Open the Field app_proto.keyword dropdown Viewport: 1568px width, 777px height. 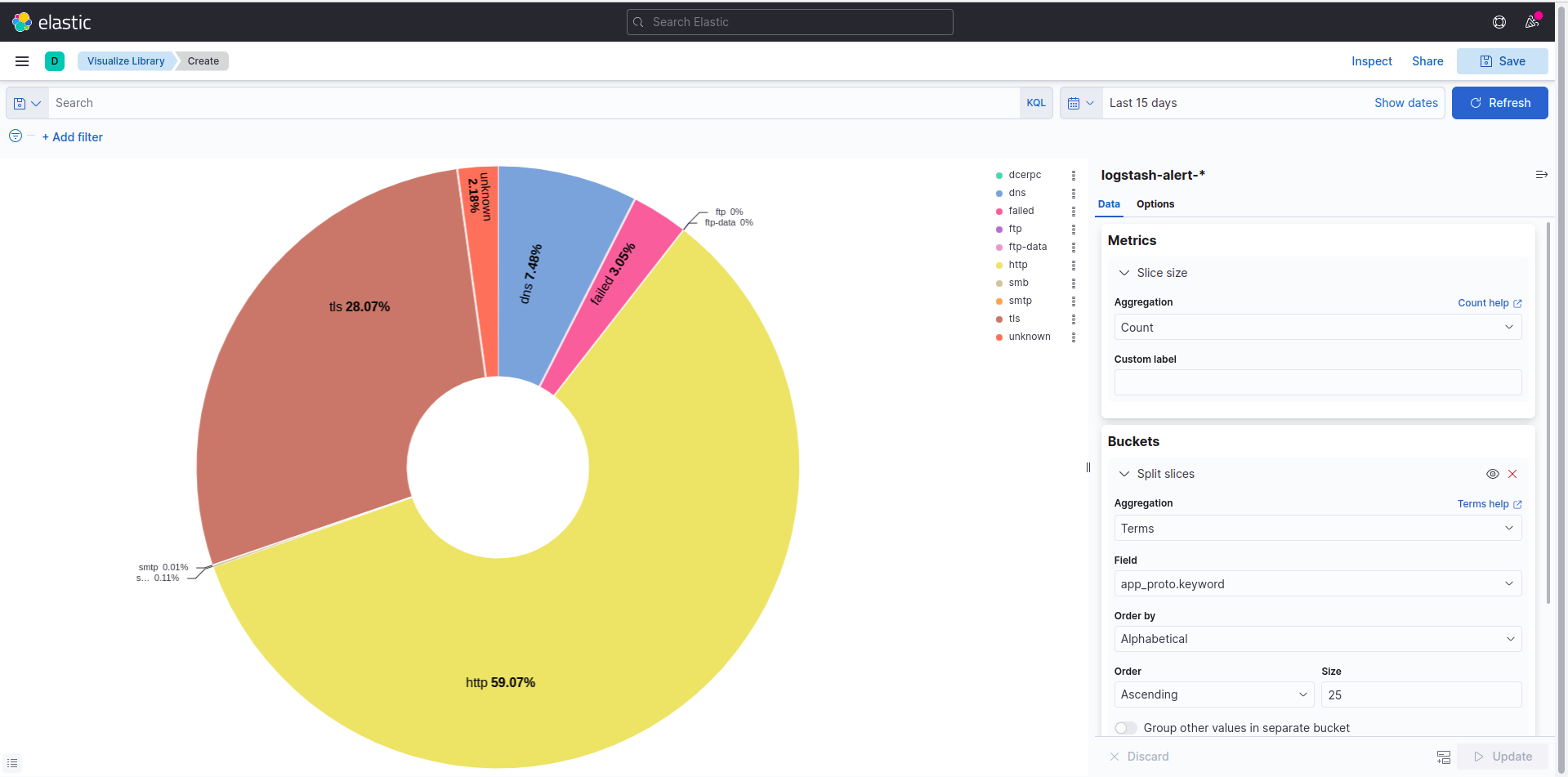point(1317,584)
